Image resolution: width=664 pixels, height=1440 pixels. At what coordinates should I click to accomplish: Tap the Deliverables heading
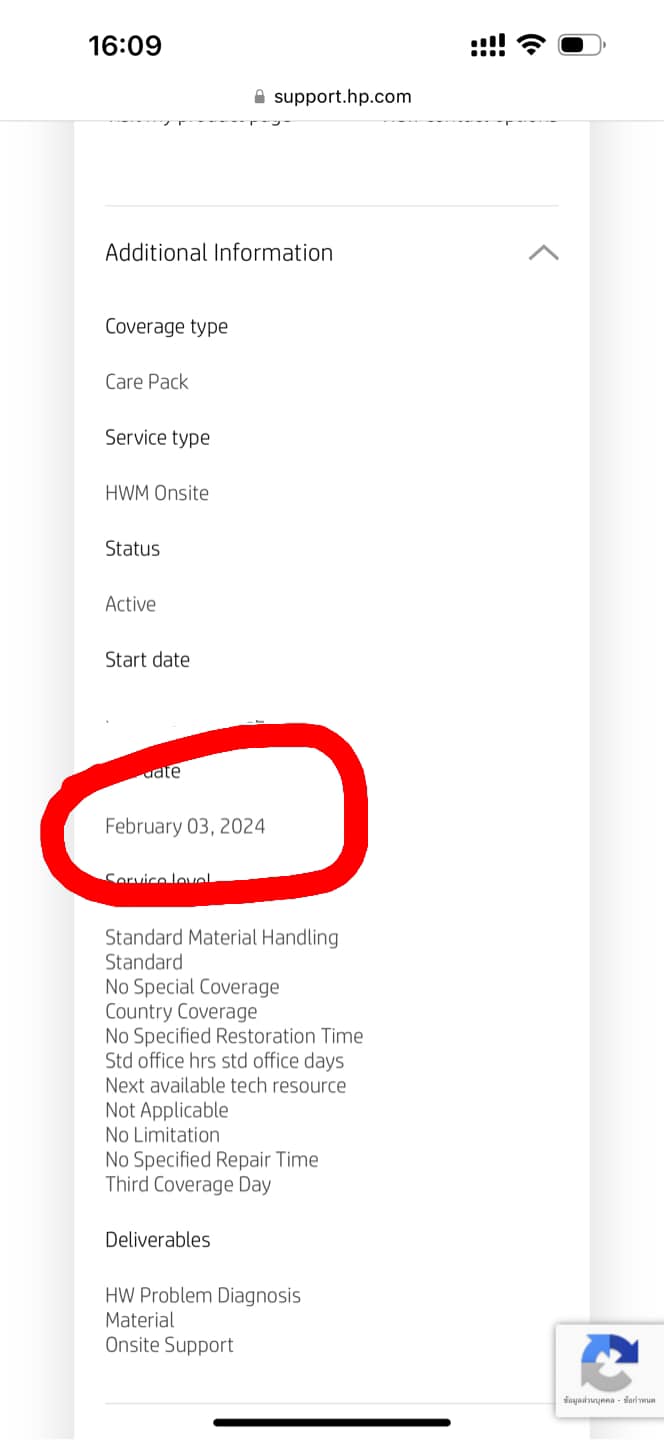pos(158,1240)
